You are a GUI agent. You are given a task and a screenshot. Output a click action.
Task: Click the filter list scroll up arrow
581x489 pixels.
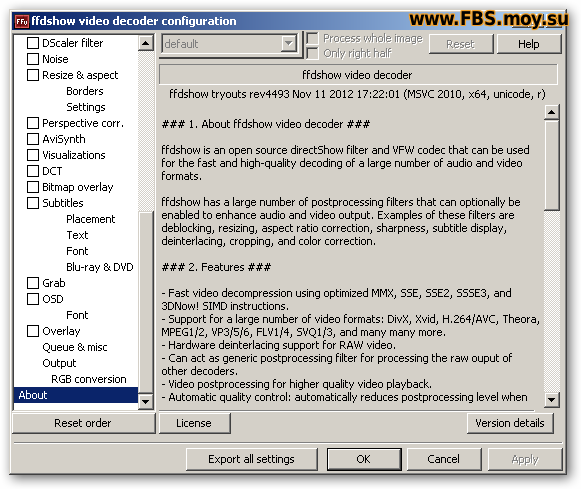point(146,43)
